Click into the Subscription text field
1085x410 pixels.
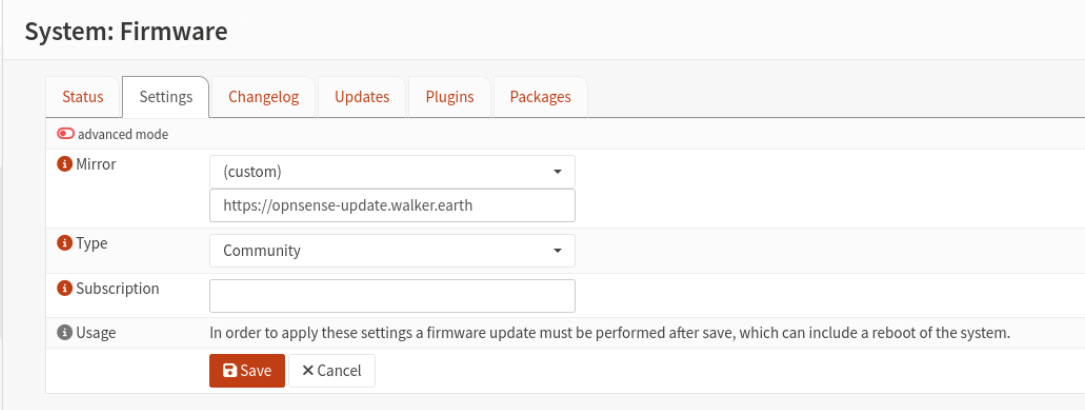click(x=392, y=296)
